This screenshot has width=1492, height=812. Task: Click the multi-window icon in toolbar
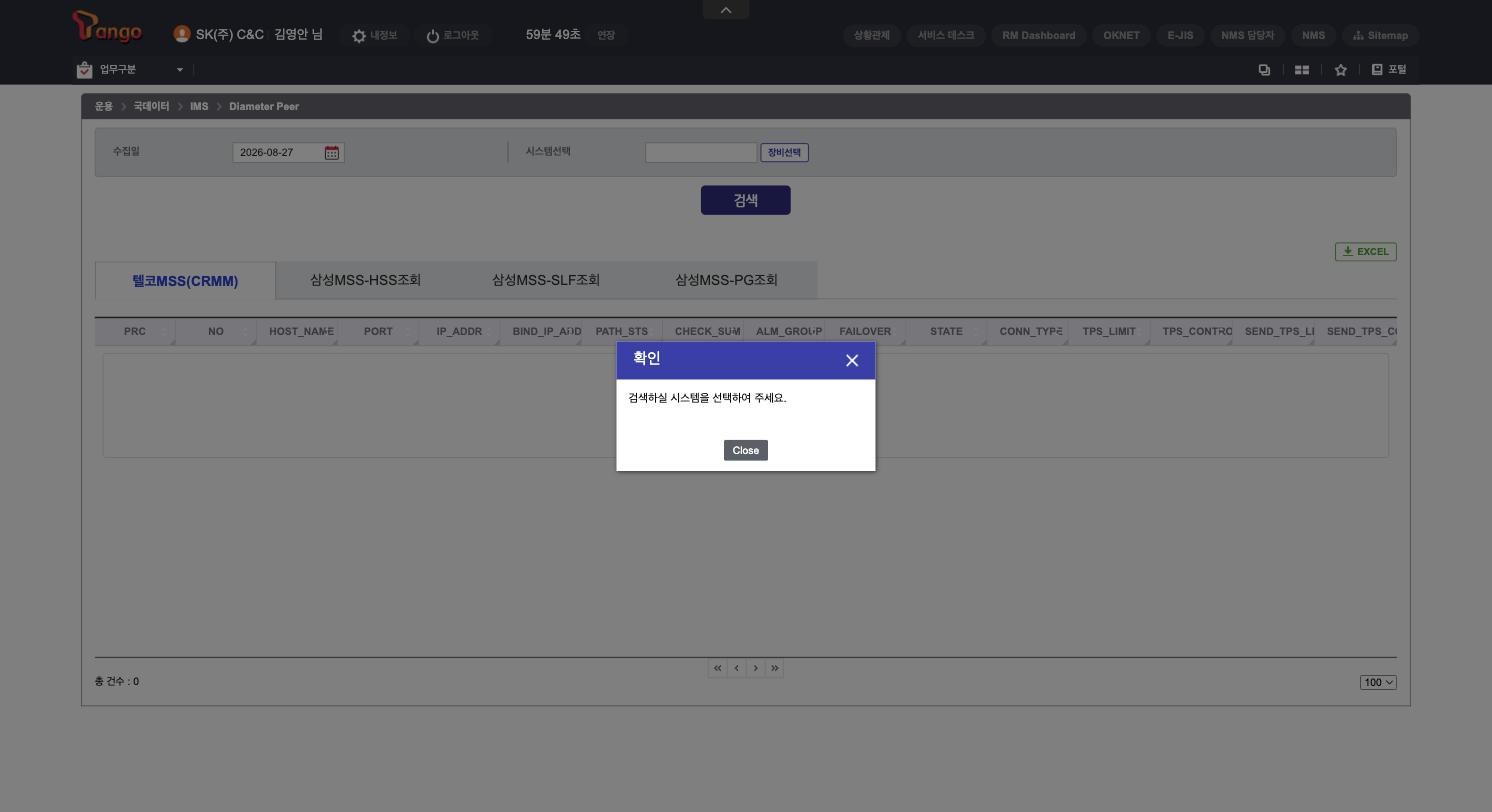point(1264,70)
